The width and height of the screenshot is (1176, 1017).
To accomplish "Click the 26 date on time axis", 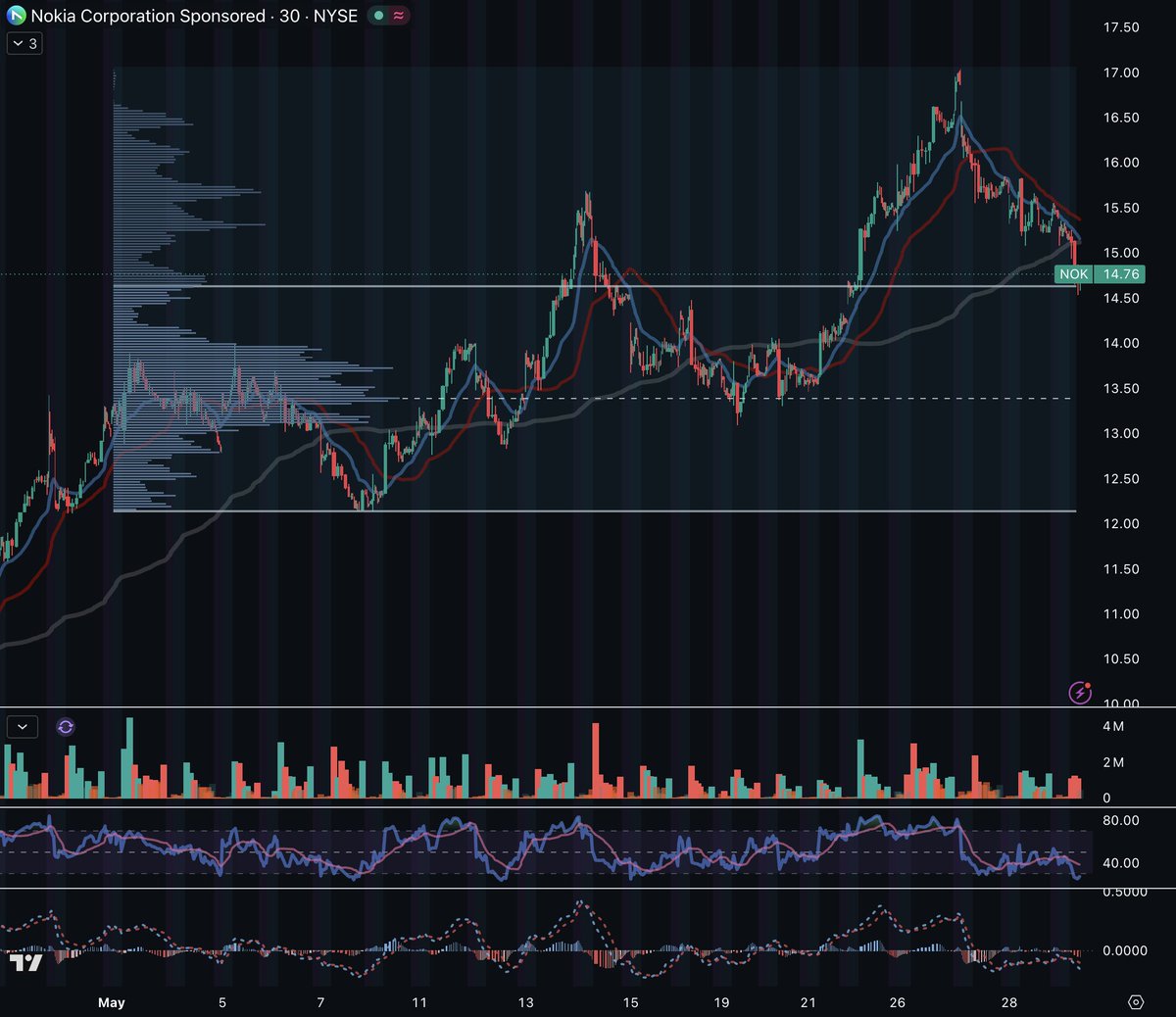I will [898, 1002].
